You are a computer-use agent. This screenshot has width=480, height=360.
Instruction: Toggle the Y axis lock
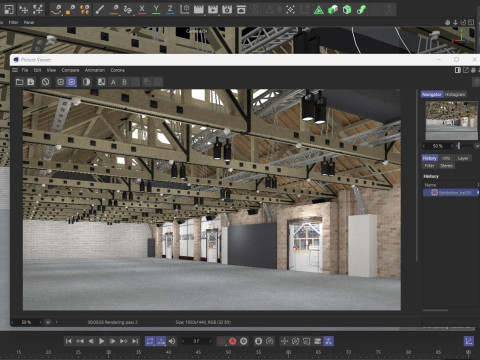pos(156,9)
